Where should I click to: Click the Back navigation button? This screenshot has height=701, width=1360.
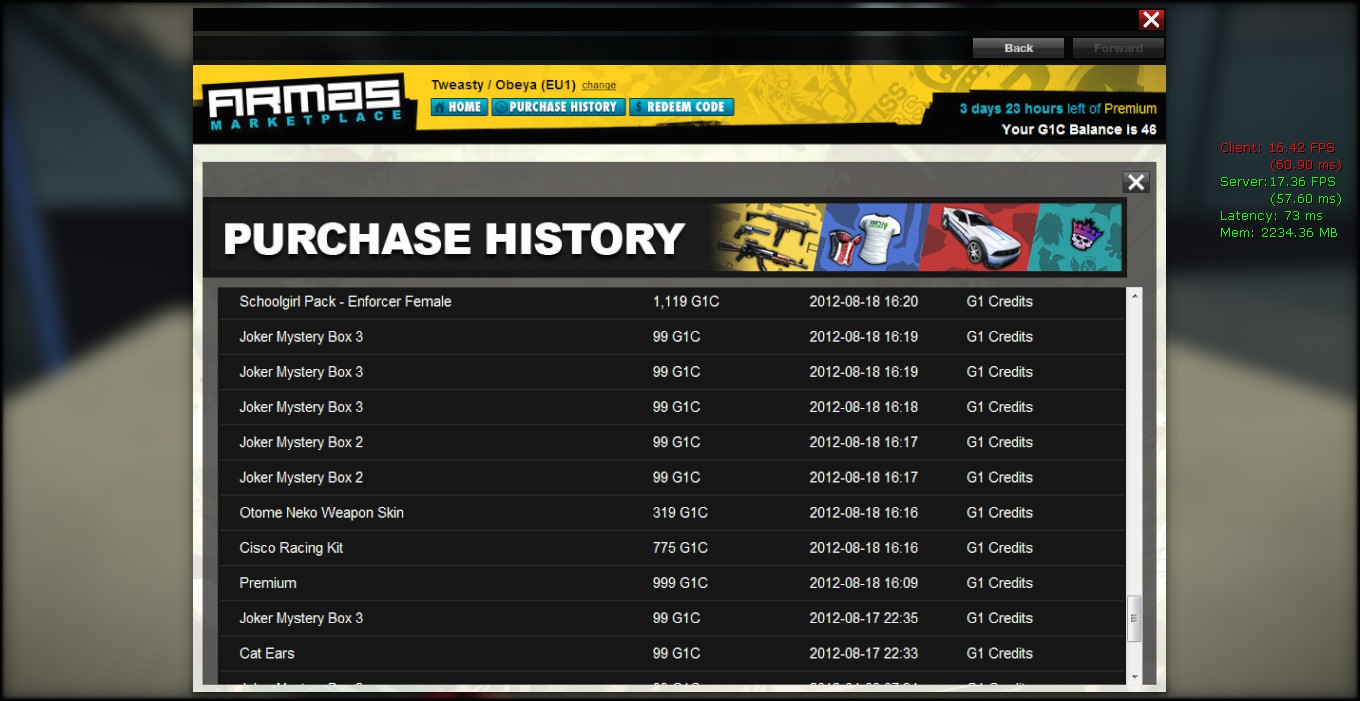(x=1019, y=48)
